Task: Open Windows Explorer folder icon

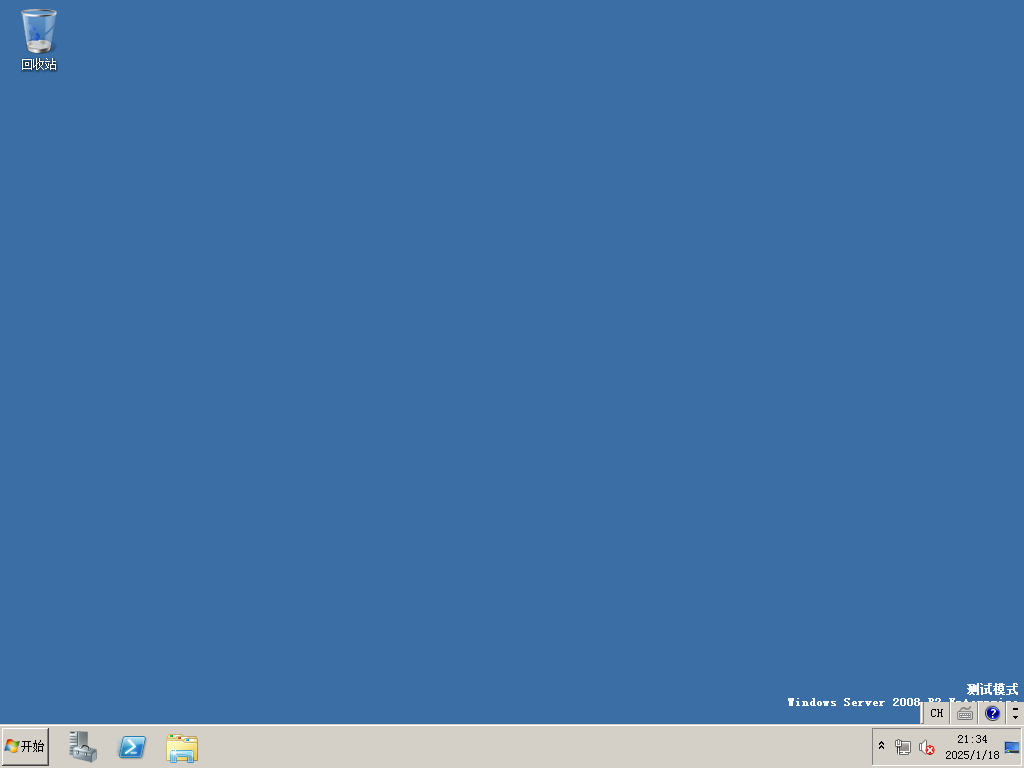Action: click(182, 748)
